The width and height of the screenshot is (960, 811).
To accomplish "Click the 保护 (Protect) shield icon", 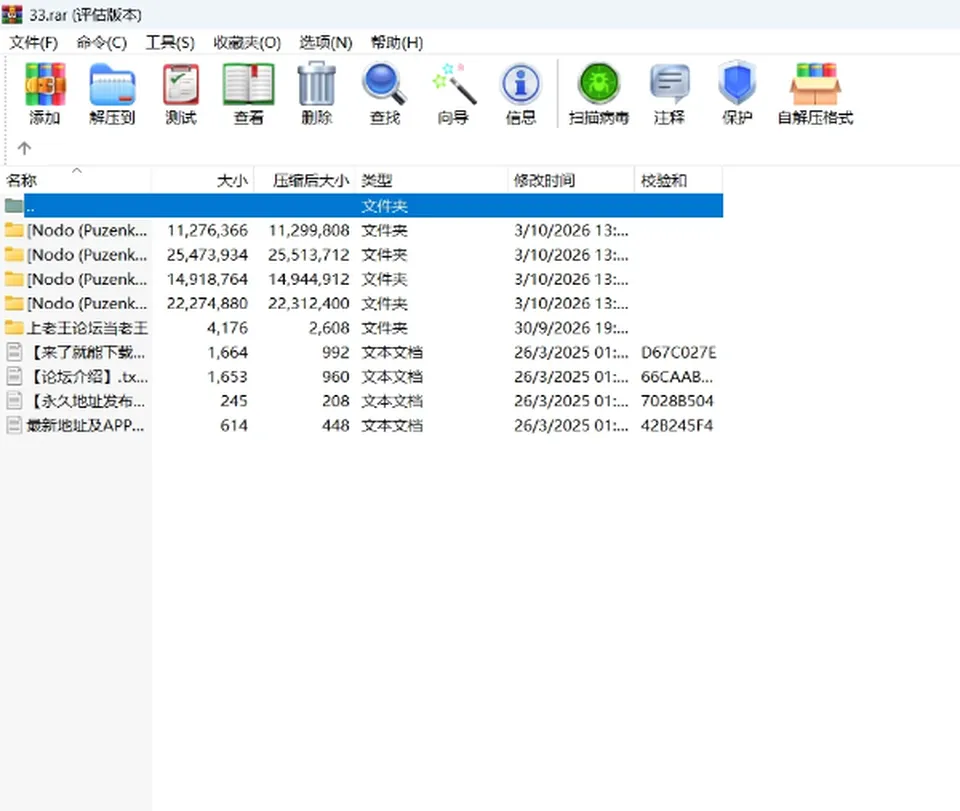I will [x=737, y=94].
